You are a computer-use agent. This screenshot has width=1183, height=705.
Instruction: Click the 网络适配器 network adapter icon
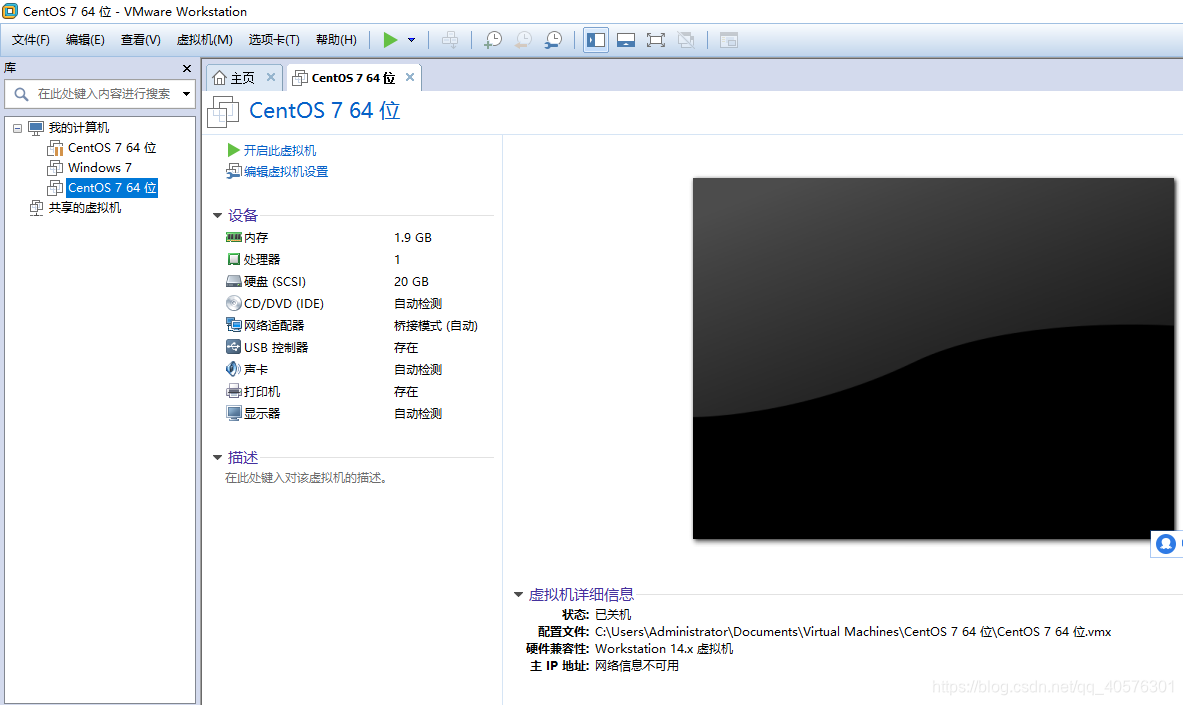tap(234, 325)
